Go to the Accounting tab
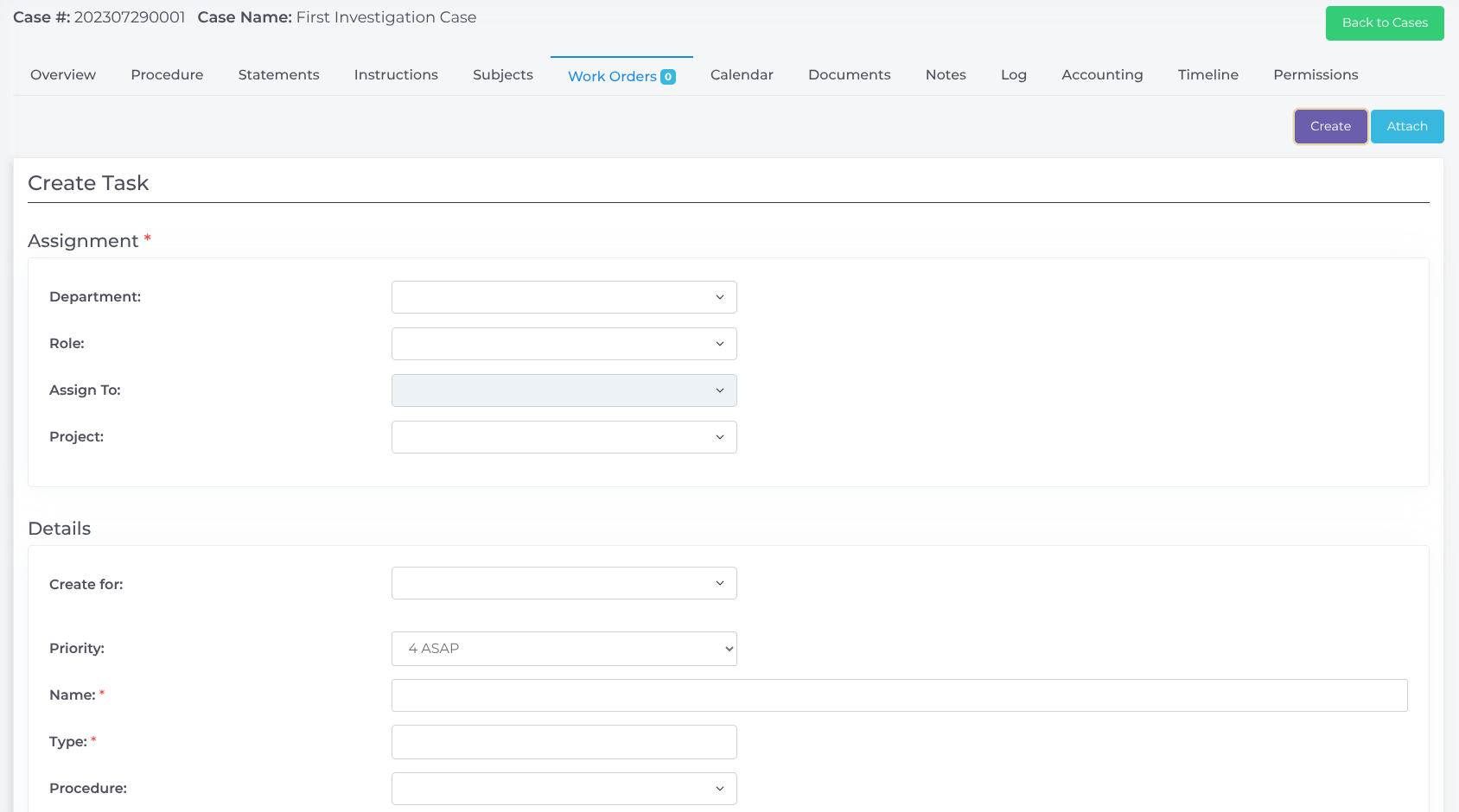Image resolution: width=1459 pixels, height=812 pixels. pos(1102,75)
